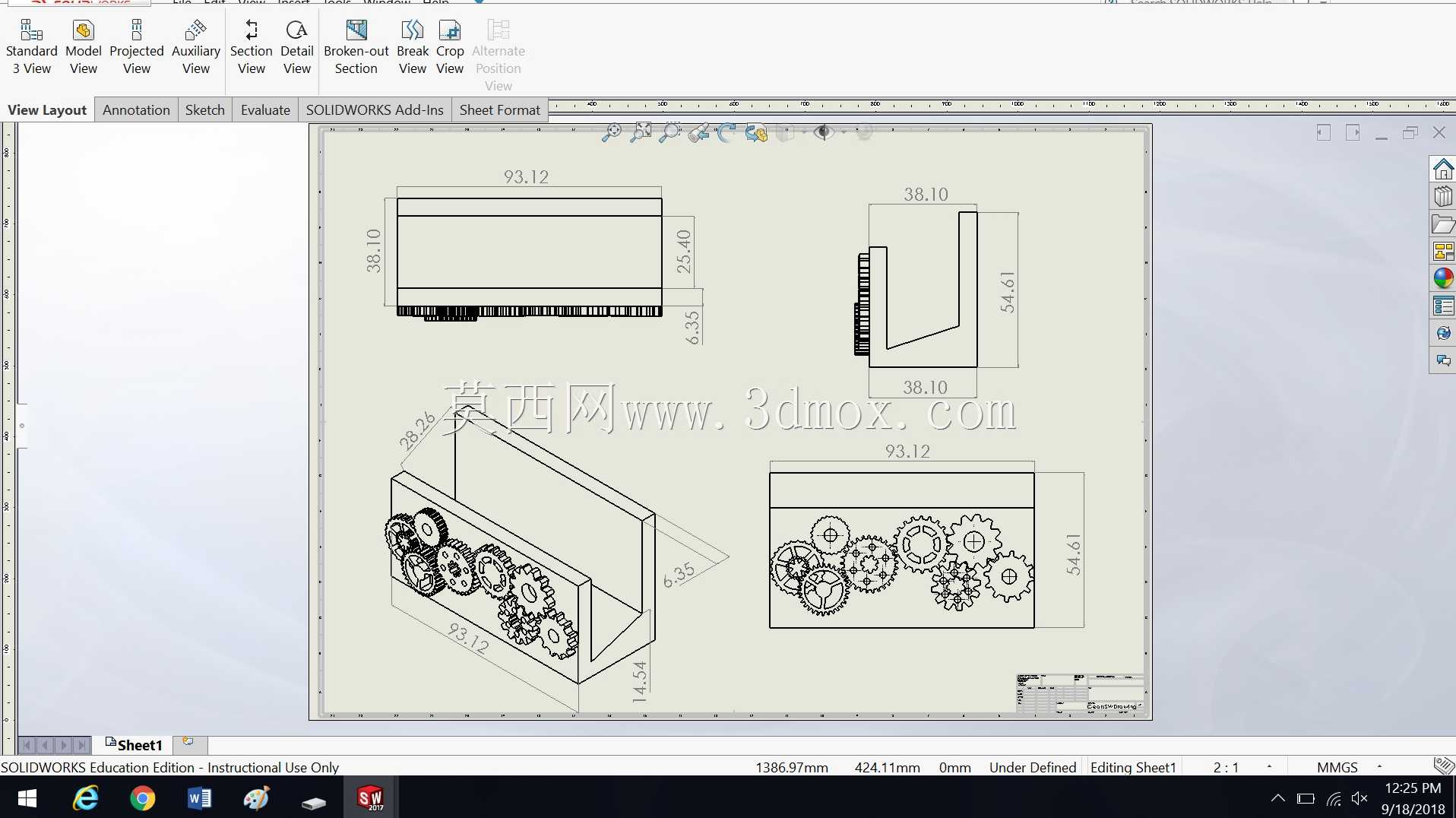Open SOLIDWORKS Resources home pane
The height and width of the screenshot is (818, 1456).
1443,169
